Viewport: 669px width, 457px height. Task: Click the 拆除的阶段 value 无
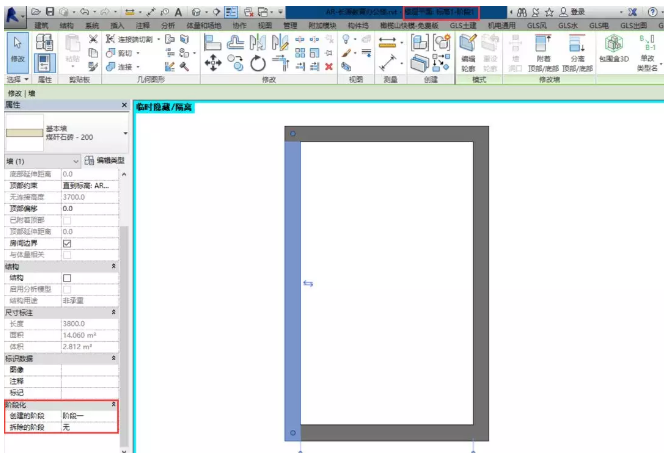point(89,427)
